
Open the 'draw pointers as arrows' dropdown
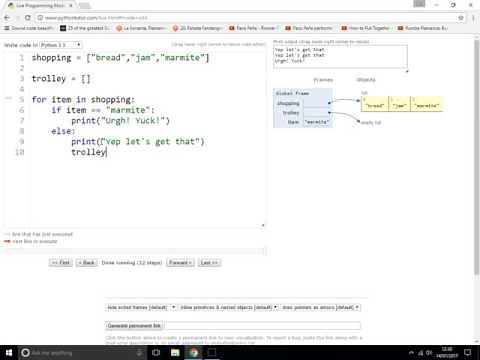tap(320, 307)
